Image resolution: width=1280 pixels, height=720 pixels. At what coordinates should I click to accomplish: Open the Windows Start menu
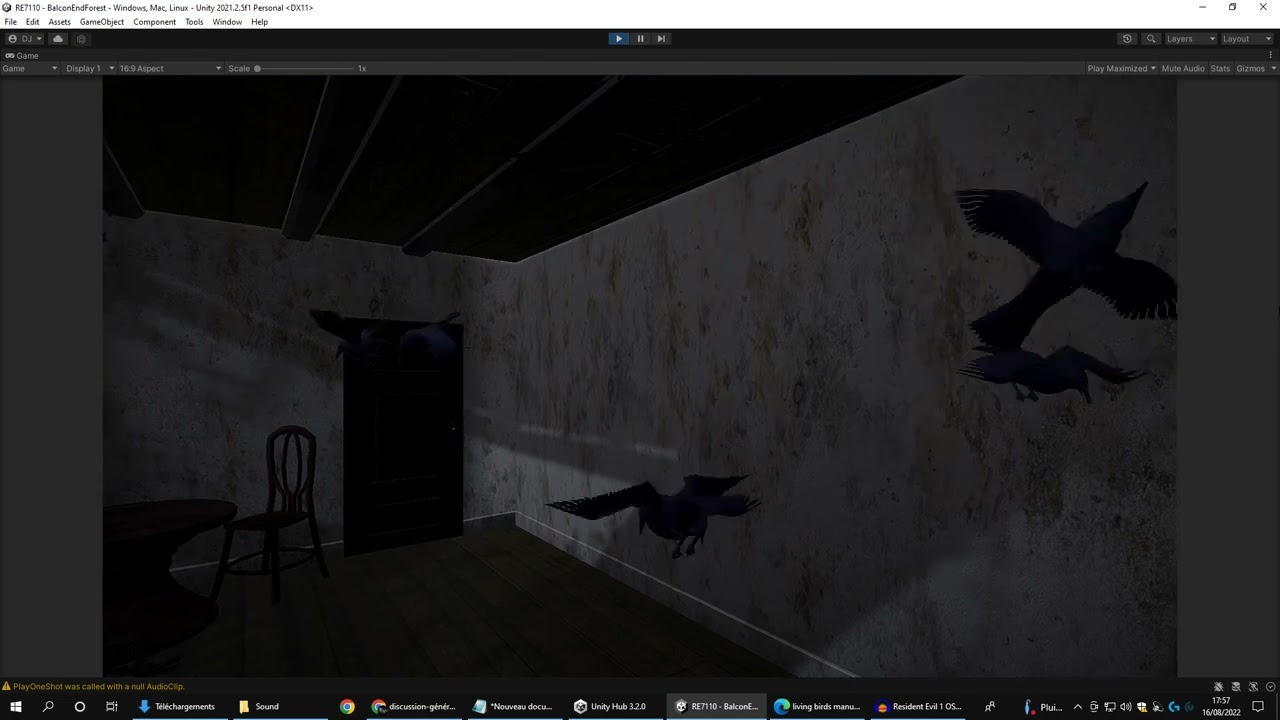pos(16,706)
